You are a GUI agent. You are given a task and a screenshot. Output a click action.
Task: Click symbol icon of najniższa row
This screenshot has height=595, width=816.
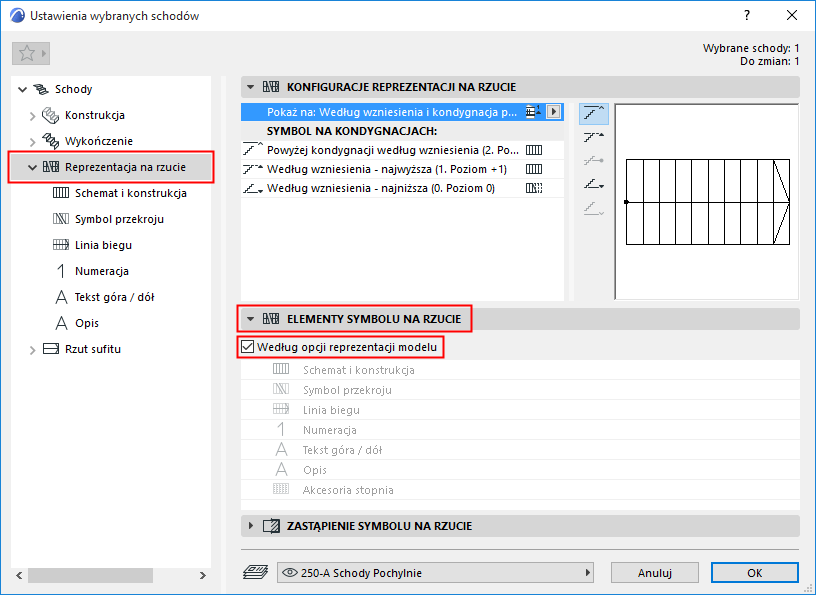534,188
